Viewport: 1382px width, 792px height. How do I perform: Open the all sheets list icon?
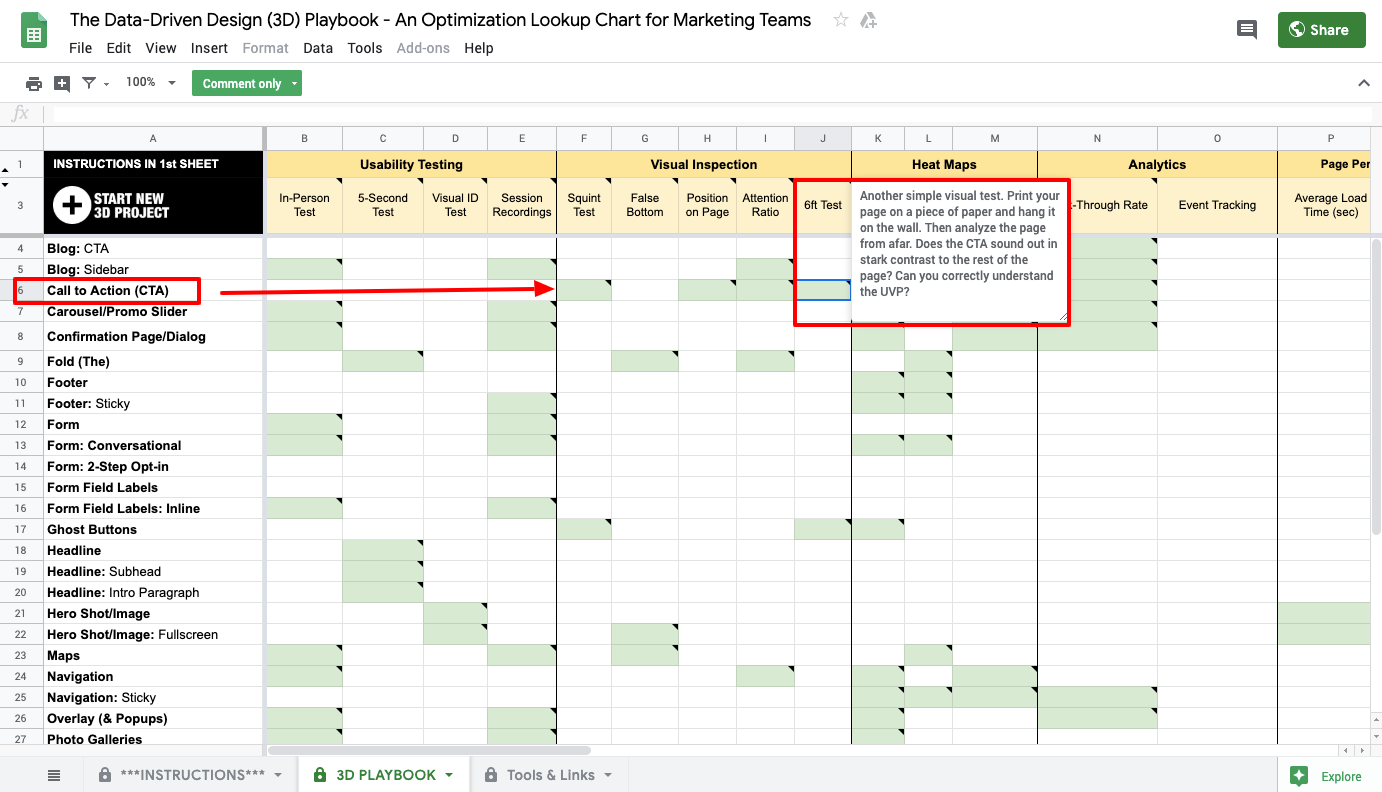tap(54, 775)
